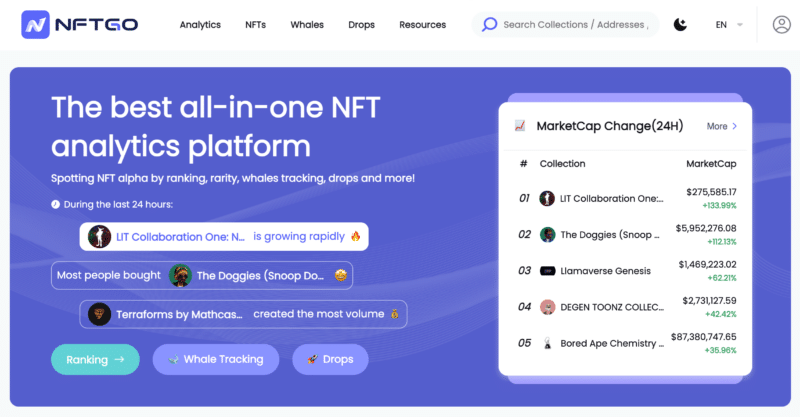Toggle dark mode moon icon
The image size is (800, 417).
(x=680, y=24)
